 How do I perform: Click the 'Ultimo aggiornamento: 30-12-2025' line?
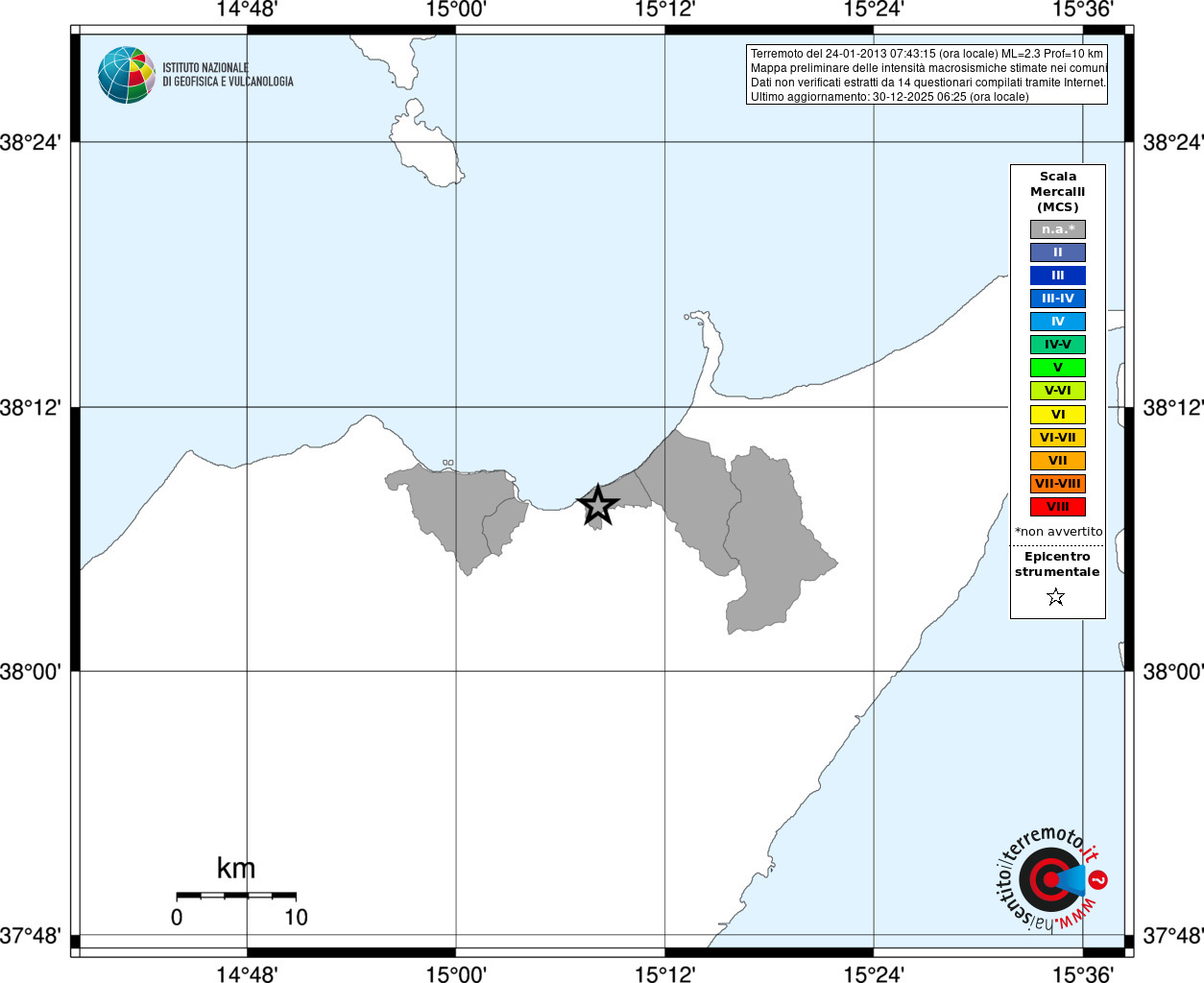[x=889, y=97]
